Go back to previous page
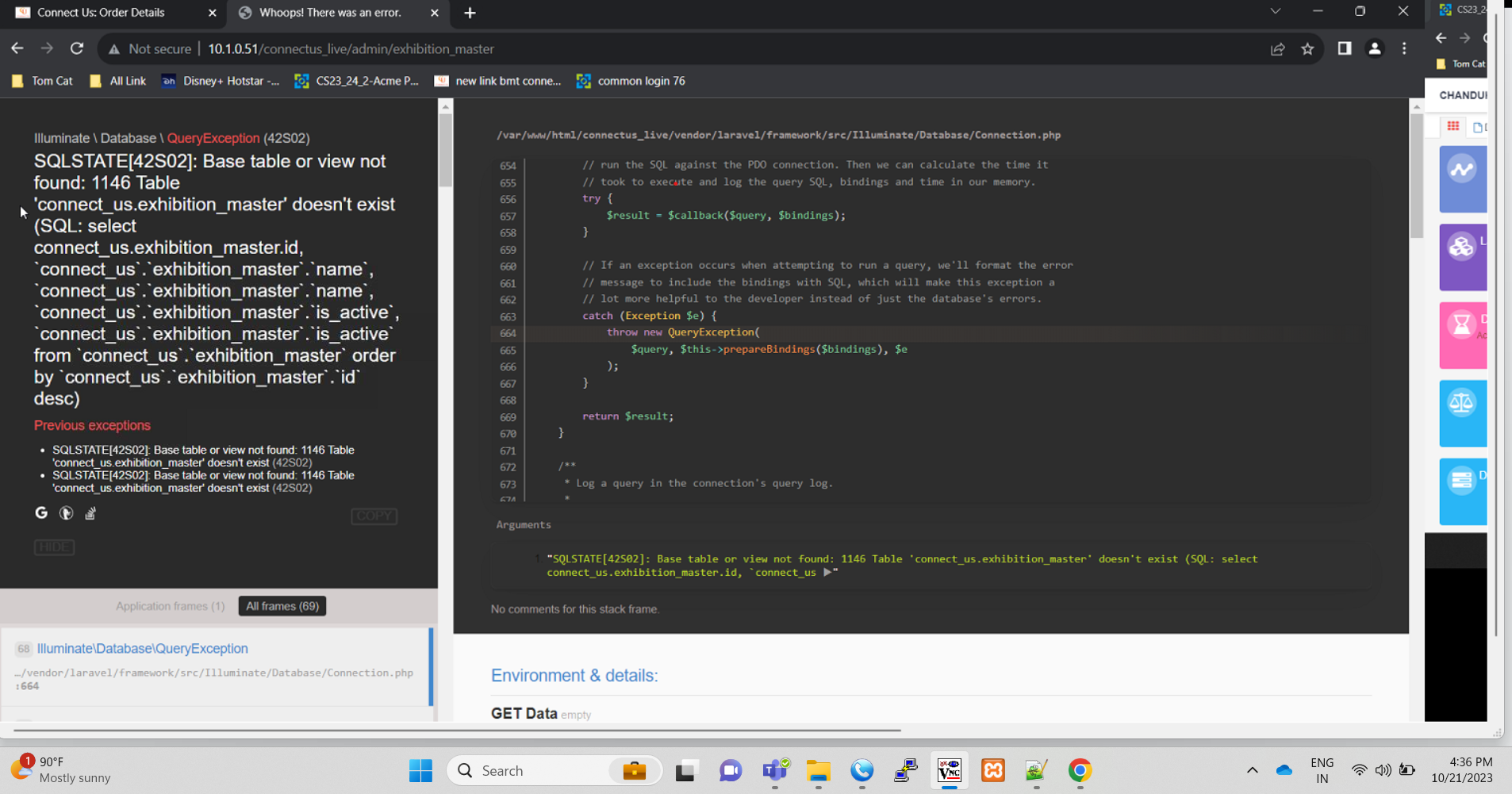This screenshot has width=1512, height=794. (x=17, y=48)
